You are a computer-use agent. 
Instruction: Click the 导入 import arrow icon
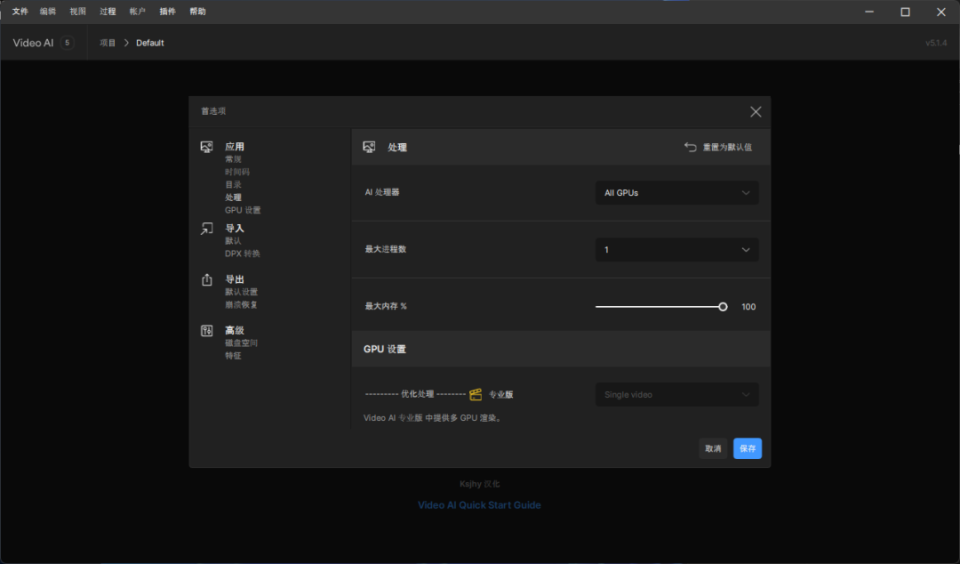click(x=207, y=228)
